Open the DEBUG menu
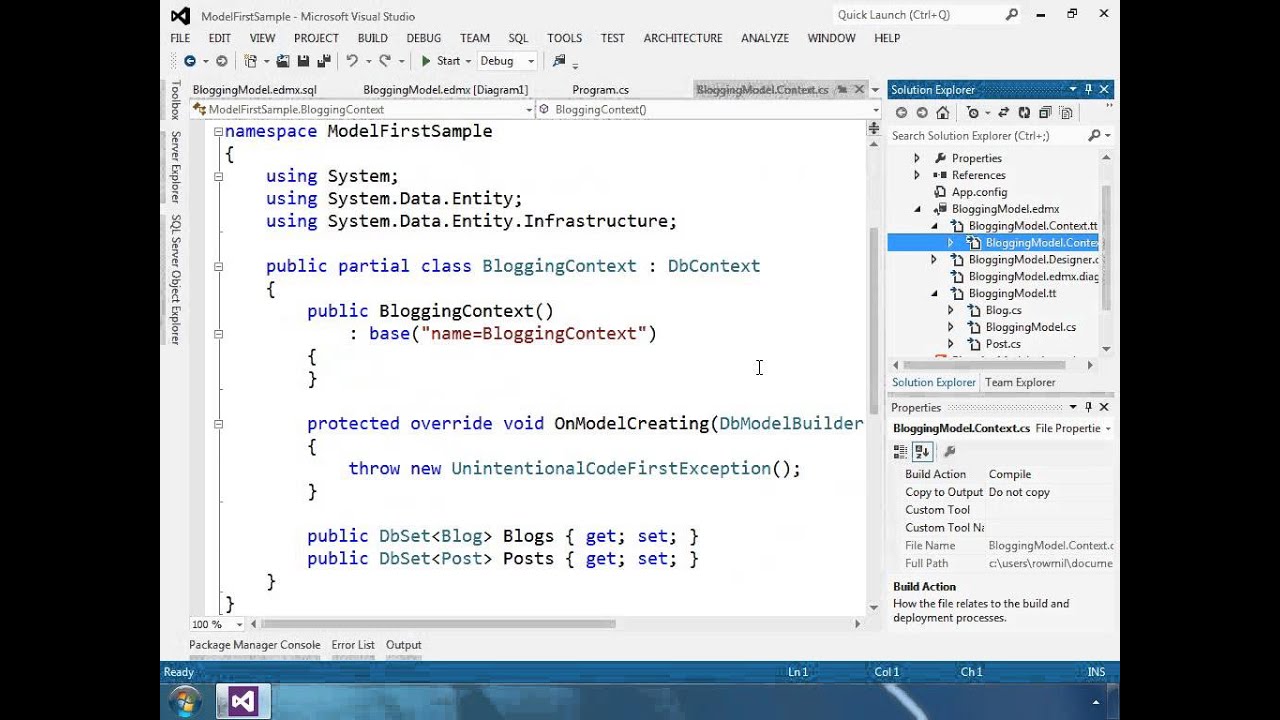Viewport: 1280px width, 720px height. (423, 38)
